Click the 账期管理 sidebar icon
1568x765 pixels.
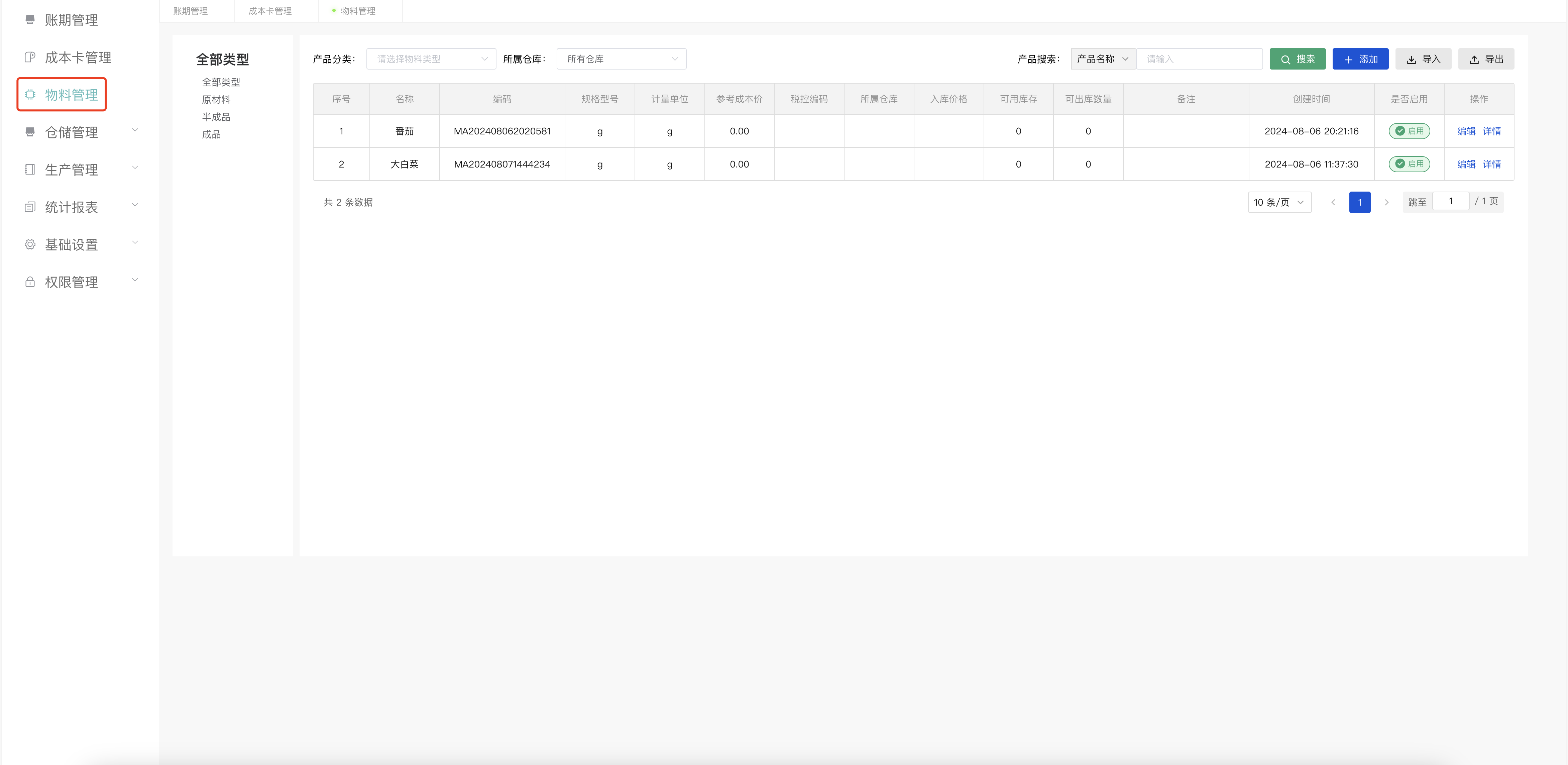point(30,20)
